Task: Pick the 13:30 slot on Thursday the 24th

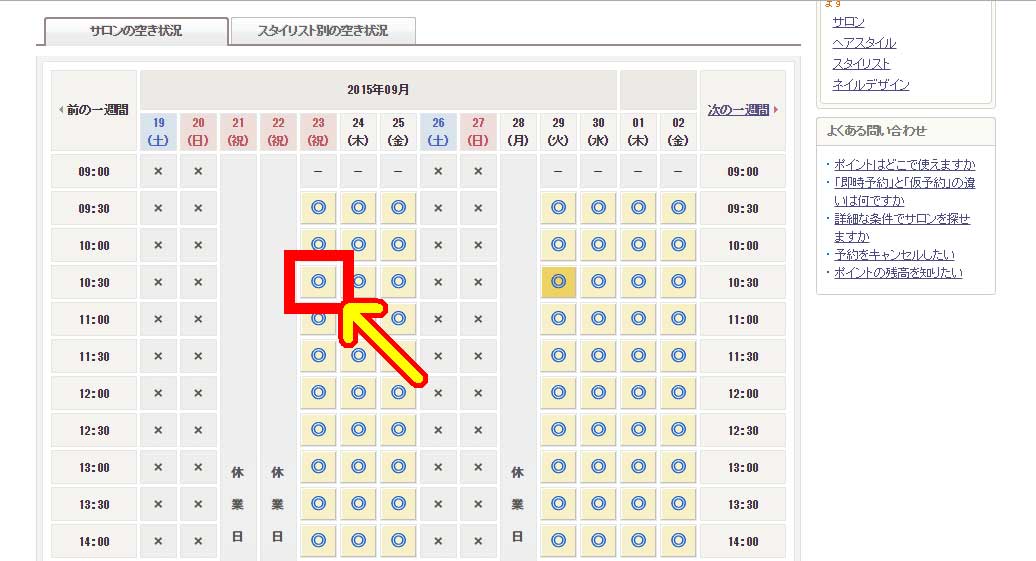Action: click(x=358, y=504)
